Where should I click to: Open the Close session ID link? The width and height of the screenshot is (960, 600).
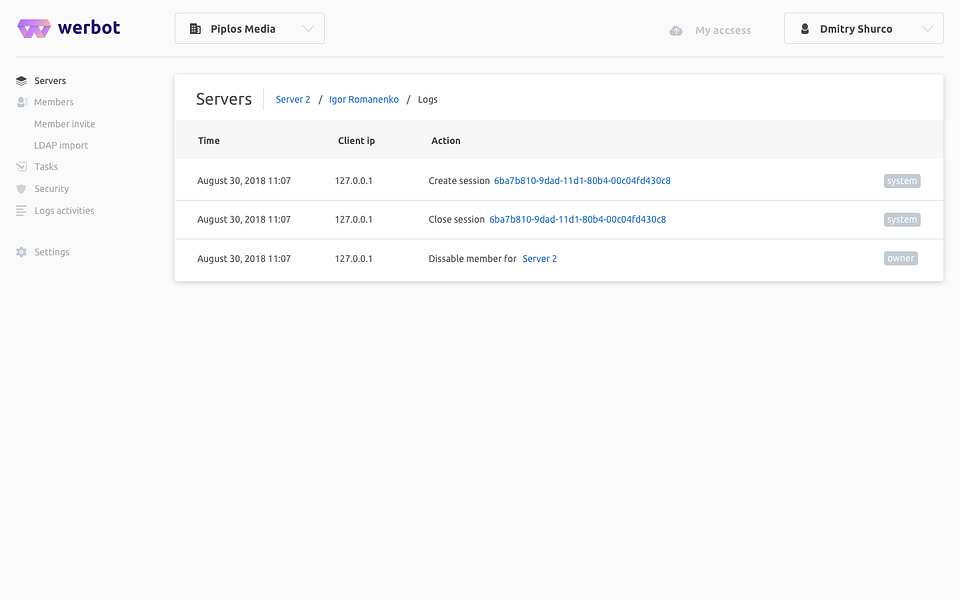(x=577, y=219)
